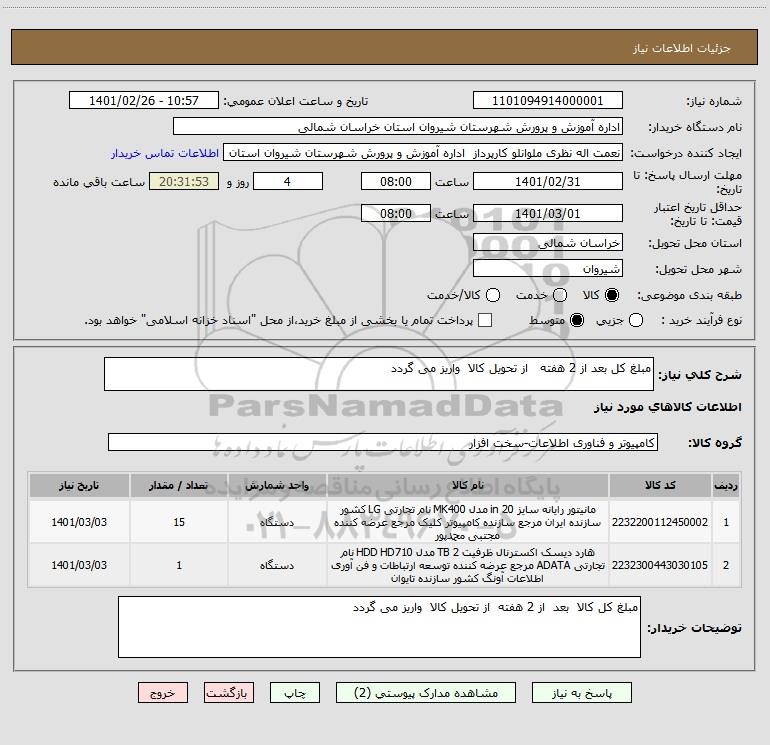Image resolution: width=770 pixels, height=745 pixels.
Task: Click the need date in the monitor row
Action: 79,522
